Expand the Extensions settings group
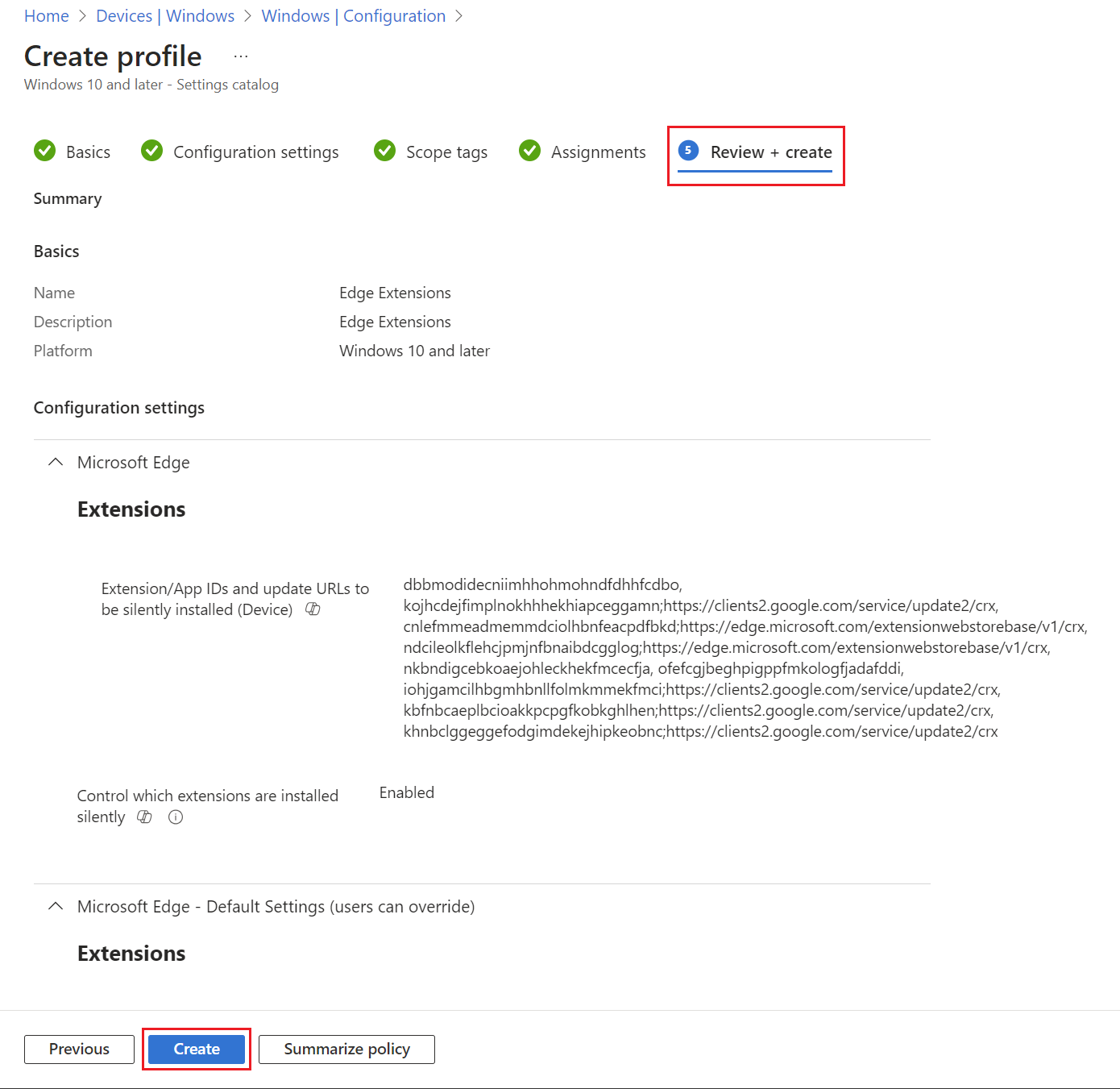1120x1089 pixels. point(131,509)
